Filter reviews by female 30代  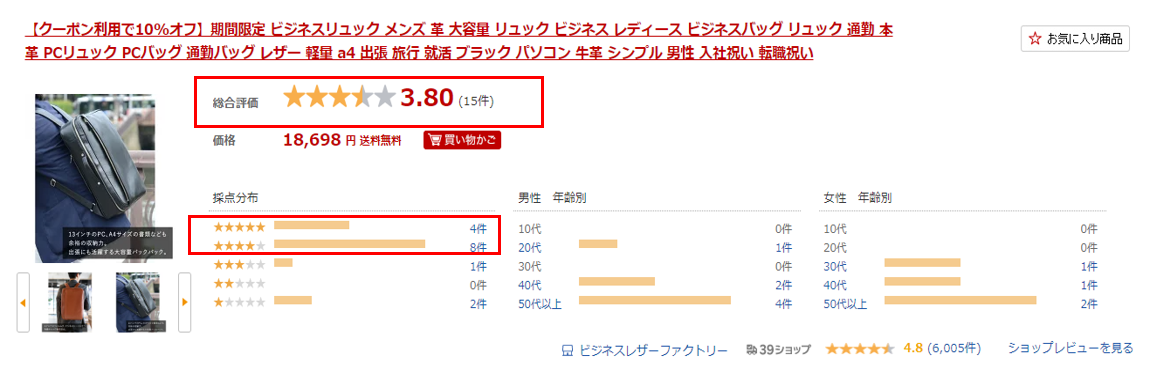[835, 266]
